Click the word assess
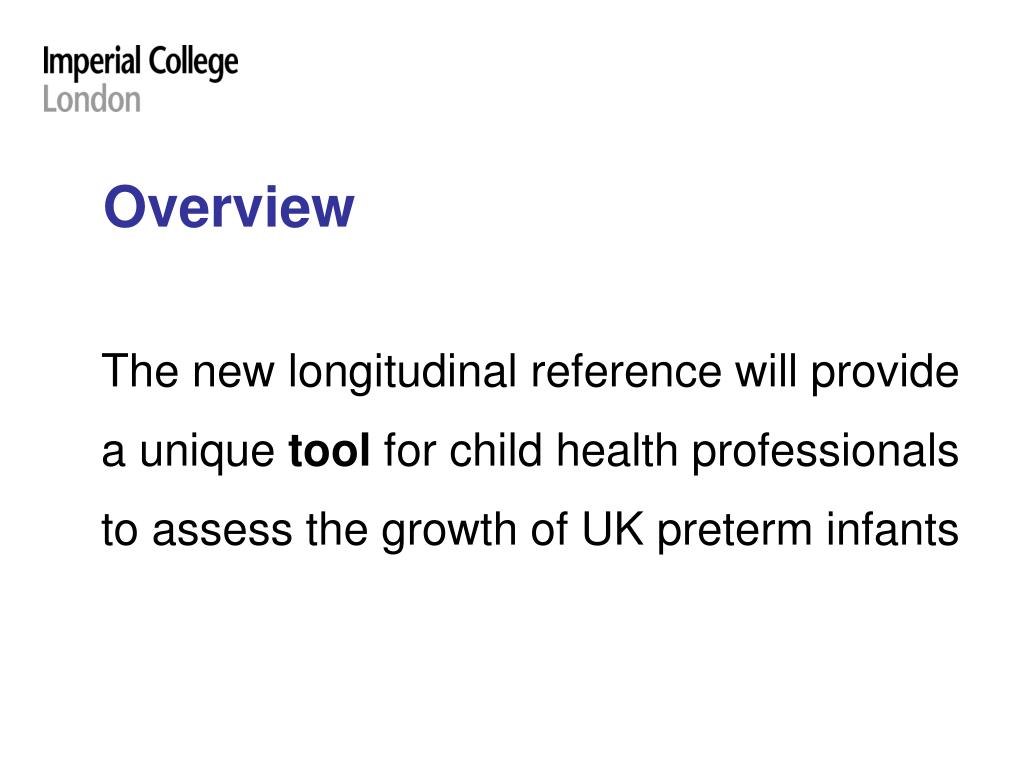Screen dimensions: 1024x768 click(x=222, y=531)
